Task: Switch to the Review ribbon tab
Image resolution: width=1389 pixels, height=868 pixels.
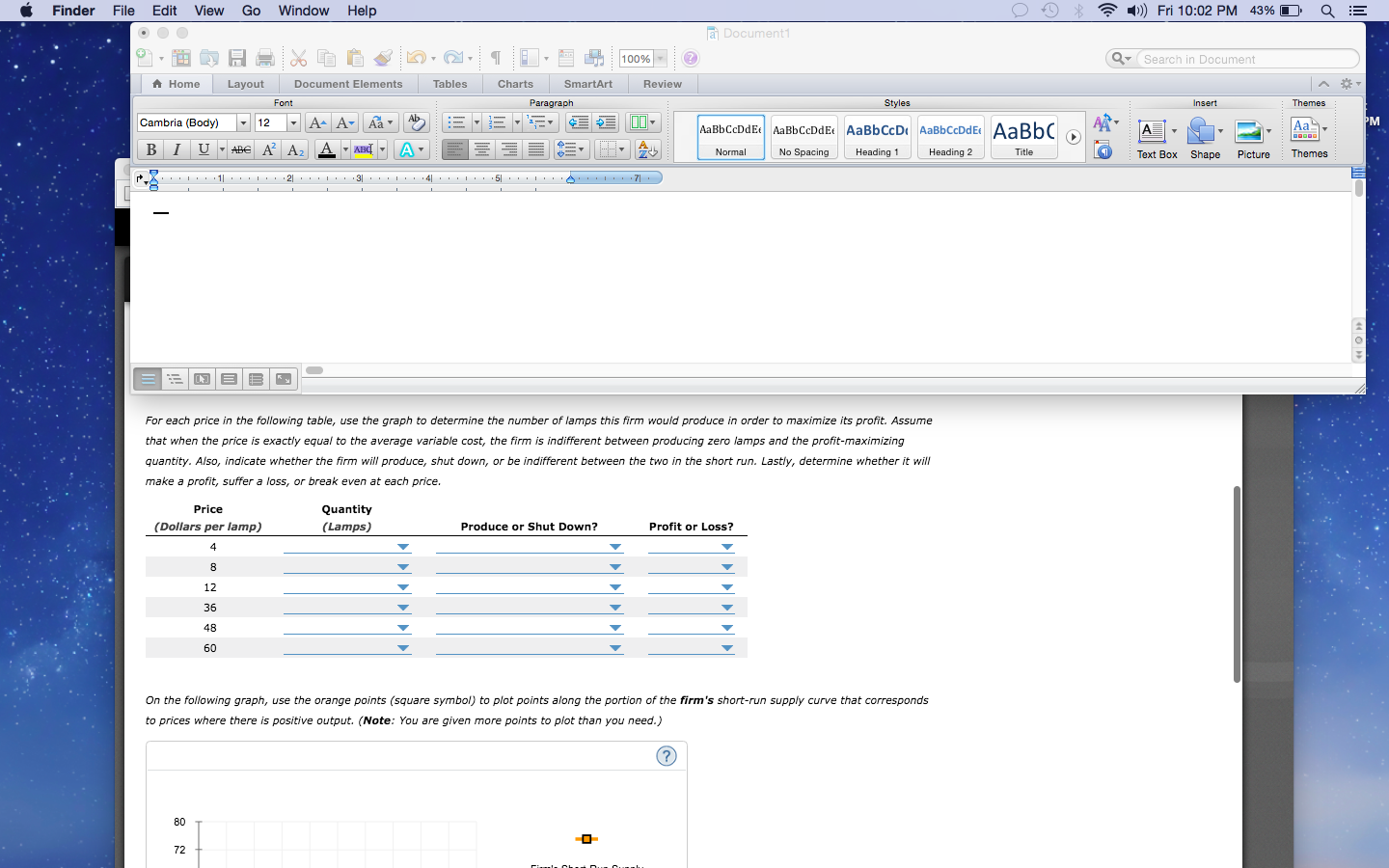Action: pos(662,84)
